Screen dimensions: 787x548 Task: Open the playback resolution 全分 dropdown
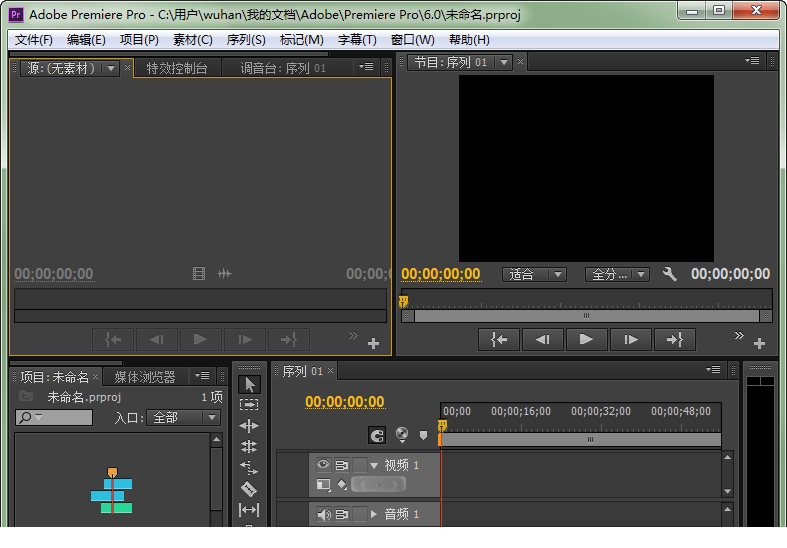click(617, 275)
